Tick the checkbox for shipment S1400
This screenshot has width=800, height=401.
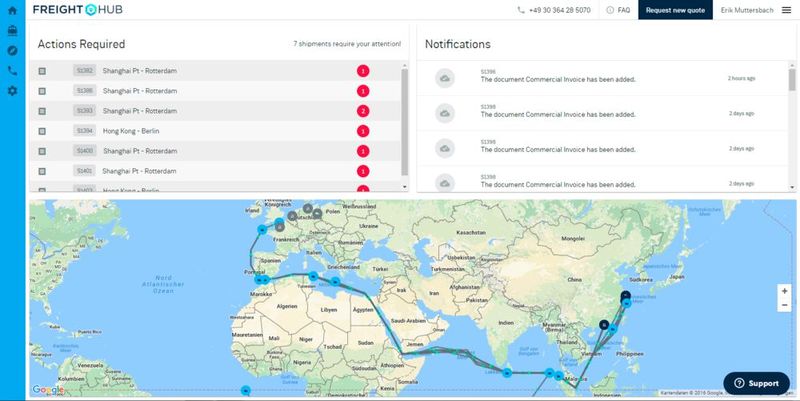[x=42, y=152]
